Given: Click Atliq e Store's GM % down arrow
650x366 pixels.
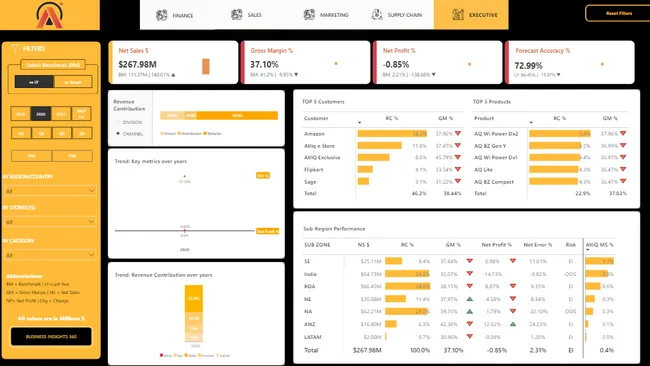Looking at the screenshot, I should [458, 145].
